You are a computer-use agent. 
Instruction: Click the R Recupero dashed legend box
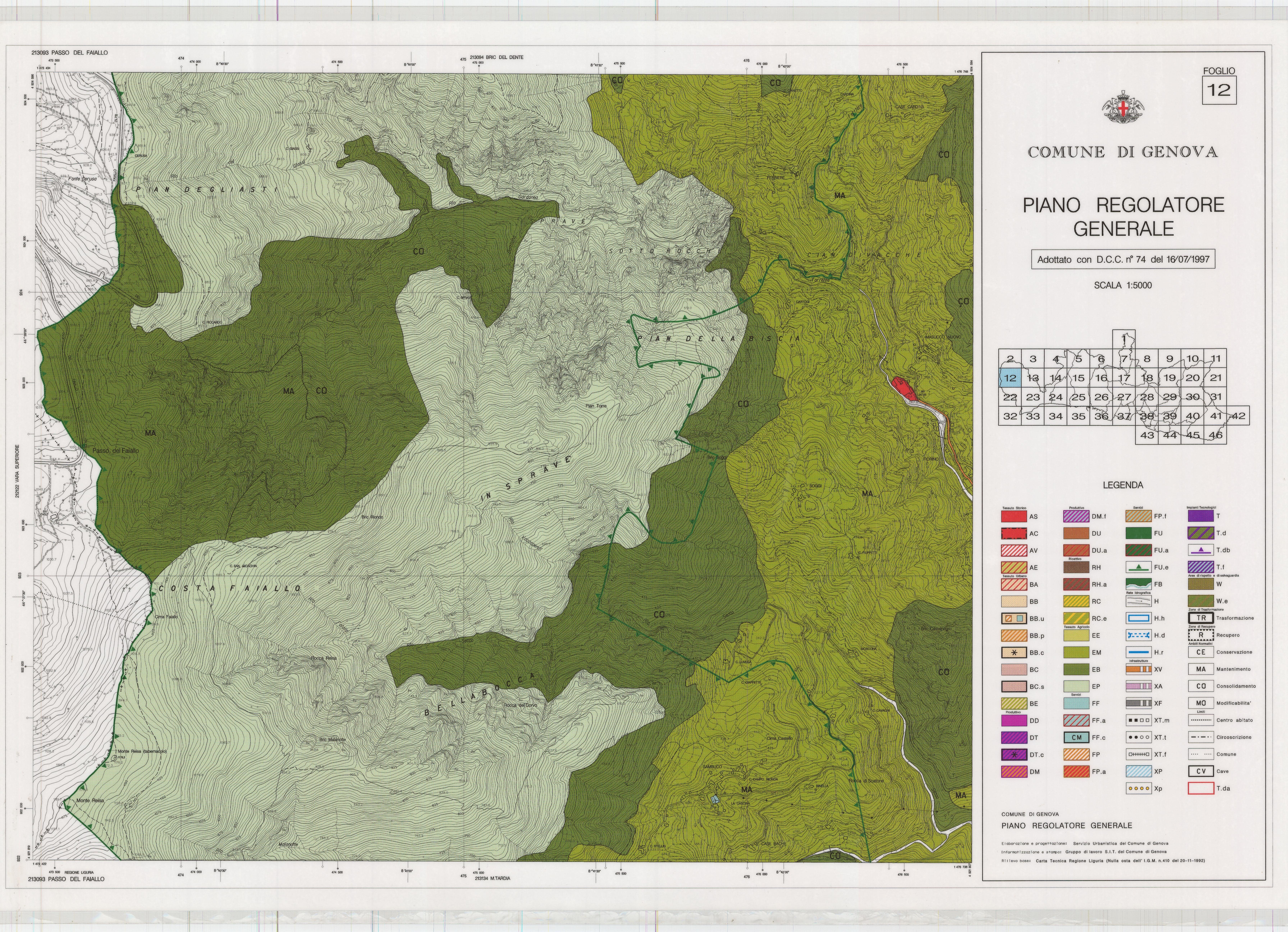click(x=1200, y=635)
